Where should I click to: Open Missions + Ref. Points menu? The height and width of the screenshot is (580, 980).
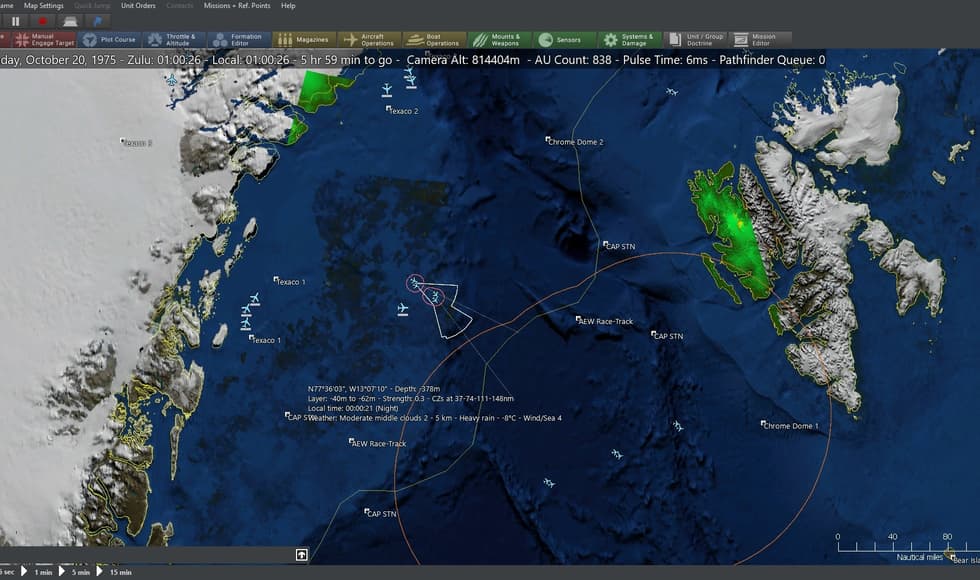click(237, 6)
